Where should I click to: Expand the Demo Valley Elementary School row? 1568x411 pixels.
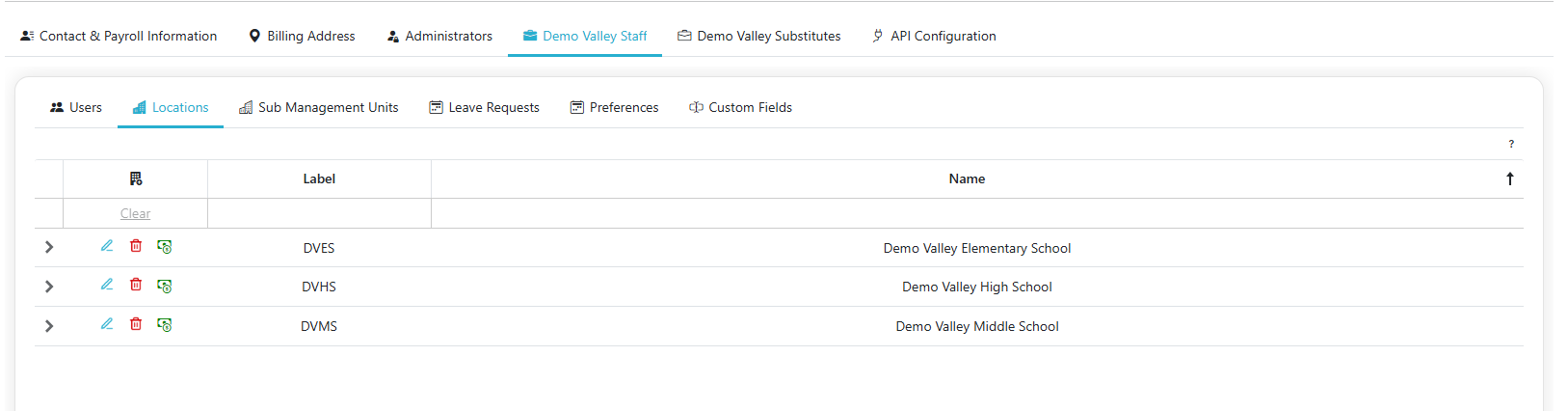49,248
